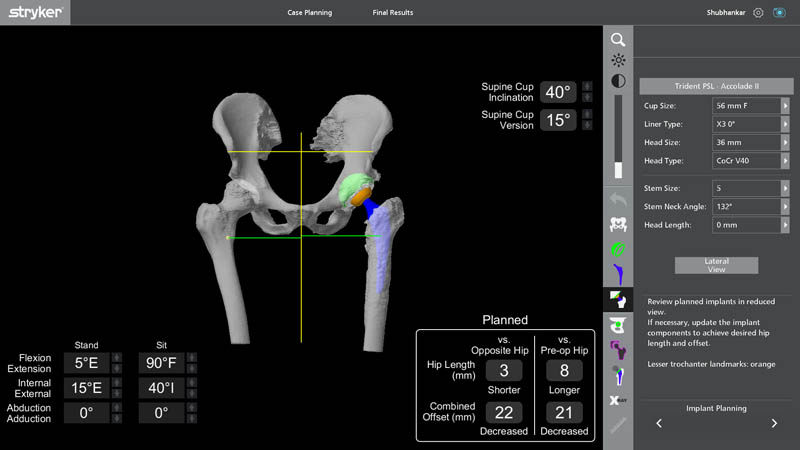Click Hip Length 3 vs. Opposite Hip
This screenshot has width=800, height=450.
pyautogui.click(x=504, y=370)
